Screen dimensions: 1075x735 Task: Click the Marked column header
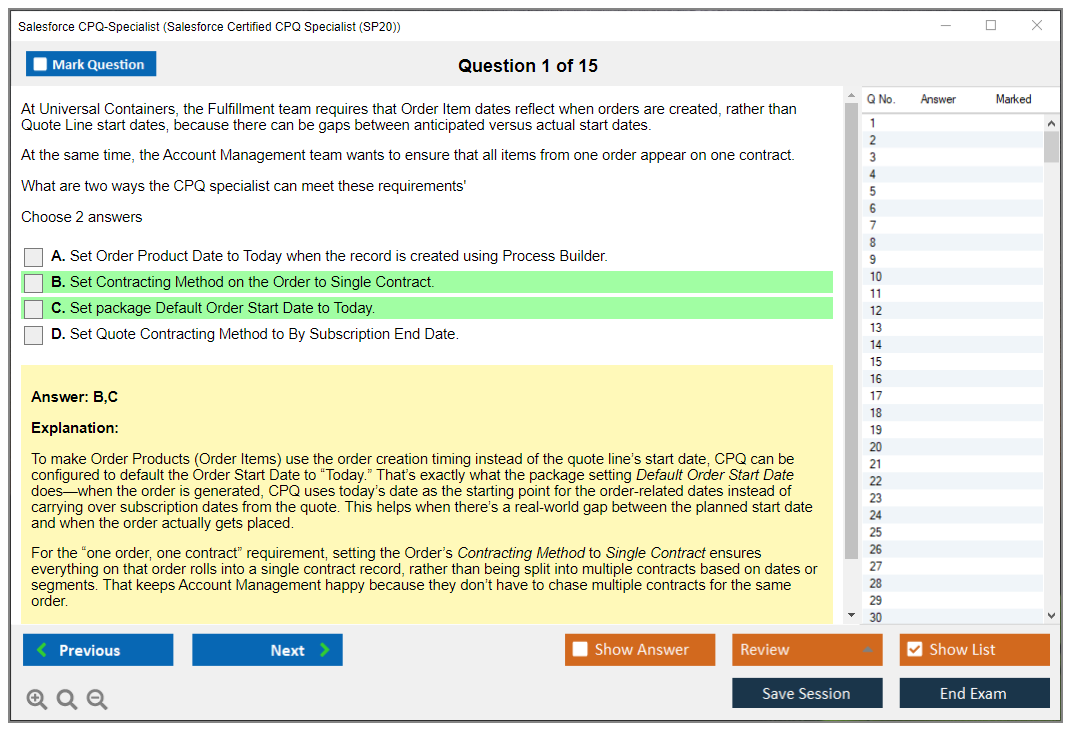(x=1013, y=99)
